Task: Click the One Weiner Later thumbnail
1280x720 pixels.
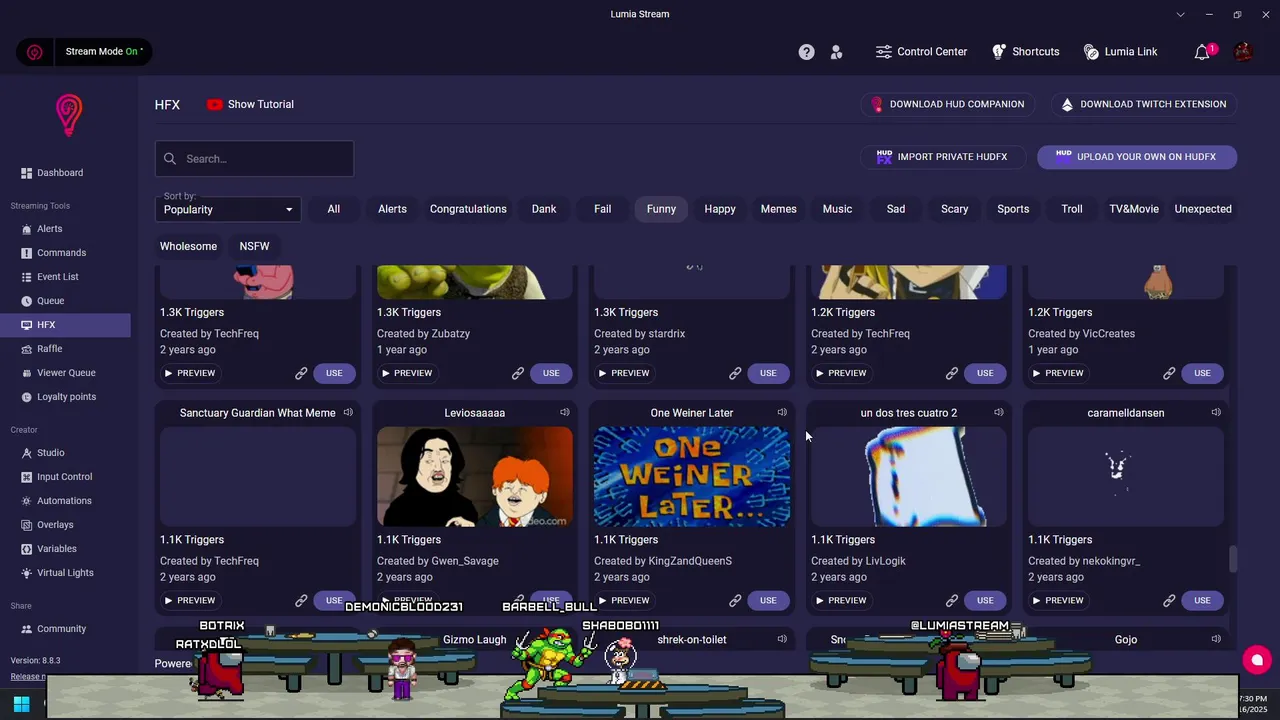Action: pos(692,476)
